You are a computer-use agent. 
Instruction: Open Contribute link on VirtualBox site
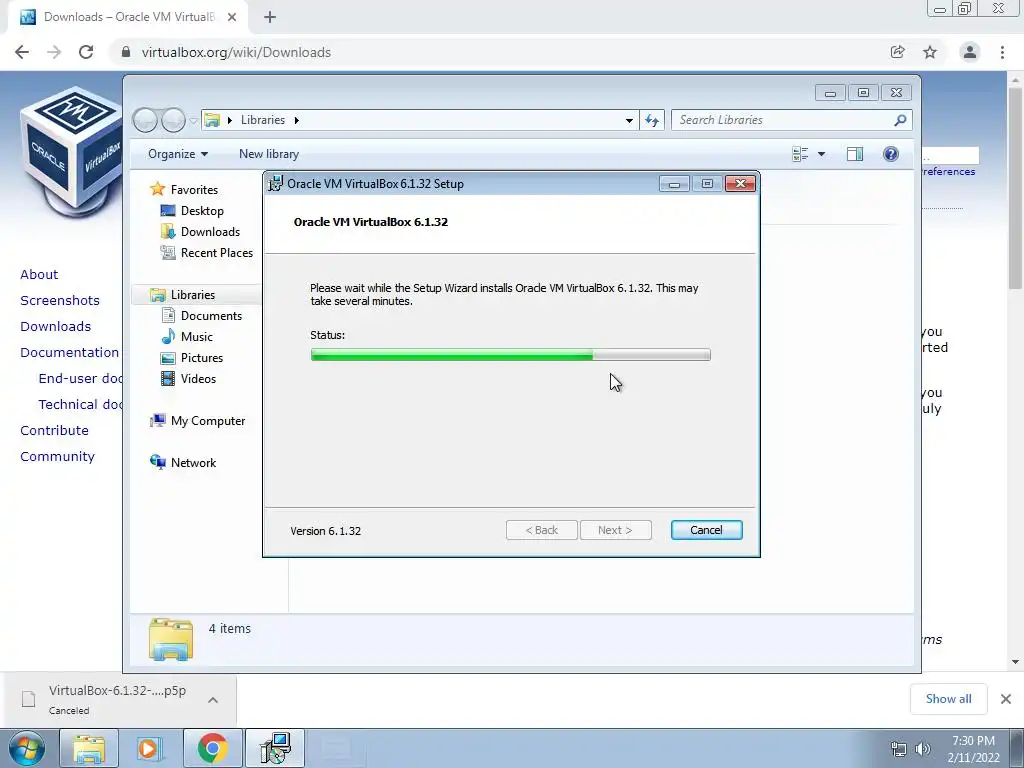point(54,430)
